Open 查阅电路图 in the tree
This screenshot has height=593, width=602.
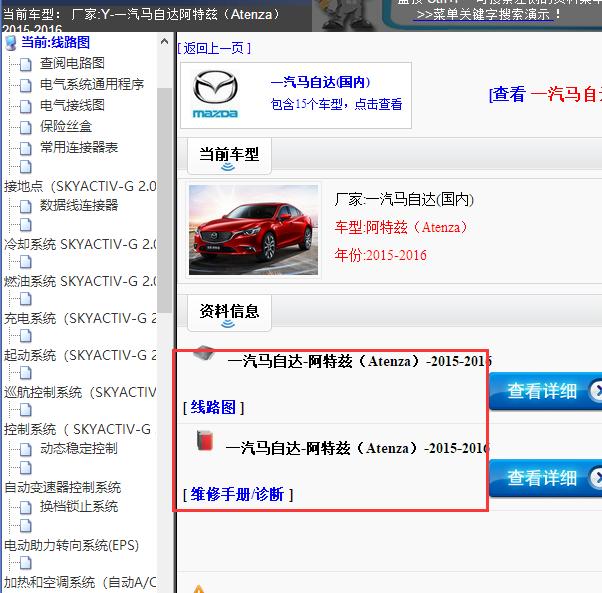coord(72,63)
